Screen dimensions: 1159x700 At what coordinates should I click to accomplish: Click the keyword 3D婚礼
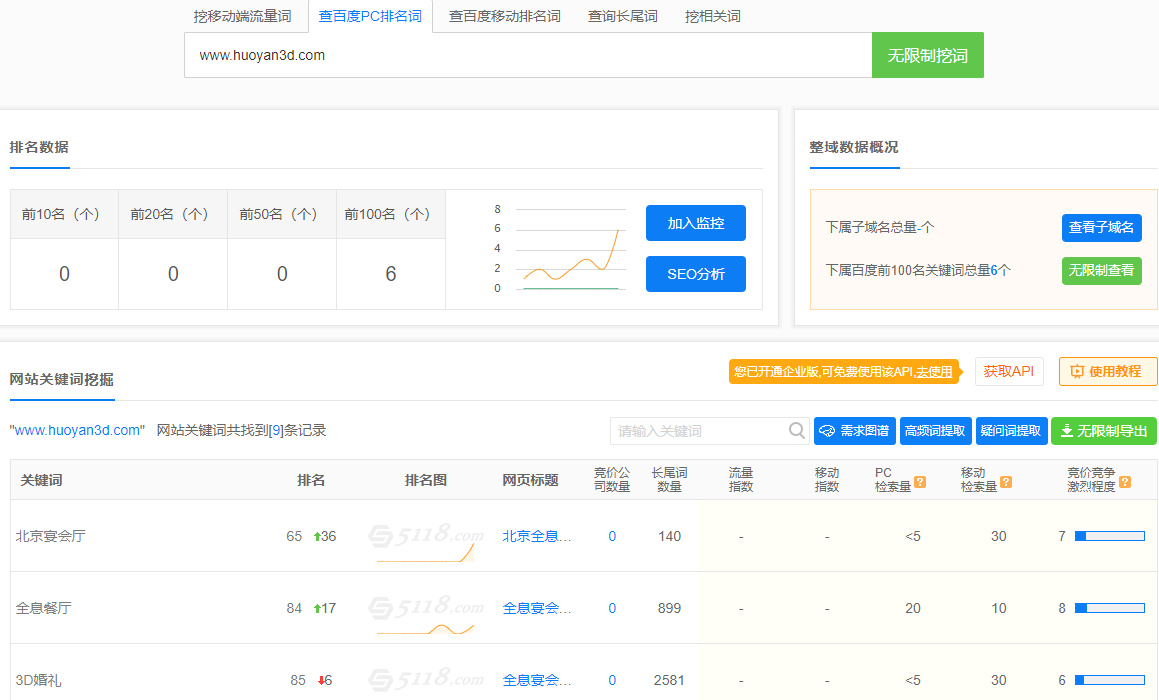tap(38, 680)
